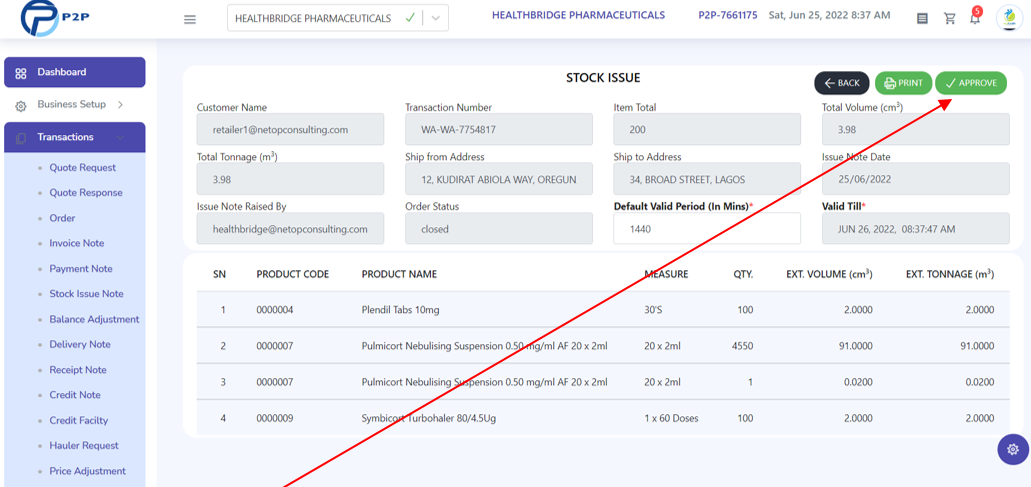The height and width of the screenshot is (487, 1031).
Task: Go to Dashboard
Action: click(75, 72)
